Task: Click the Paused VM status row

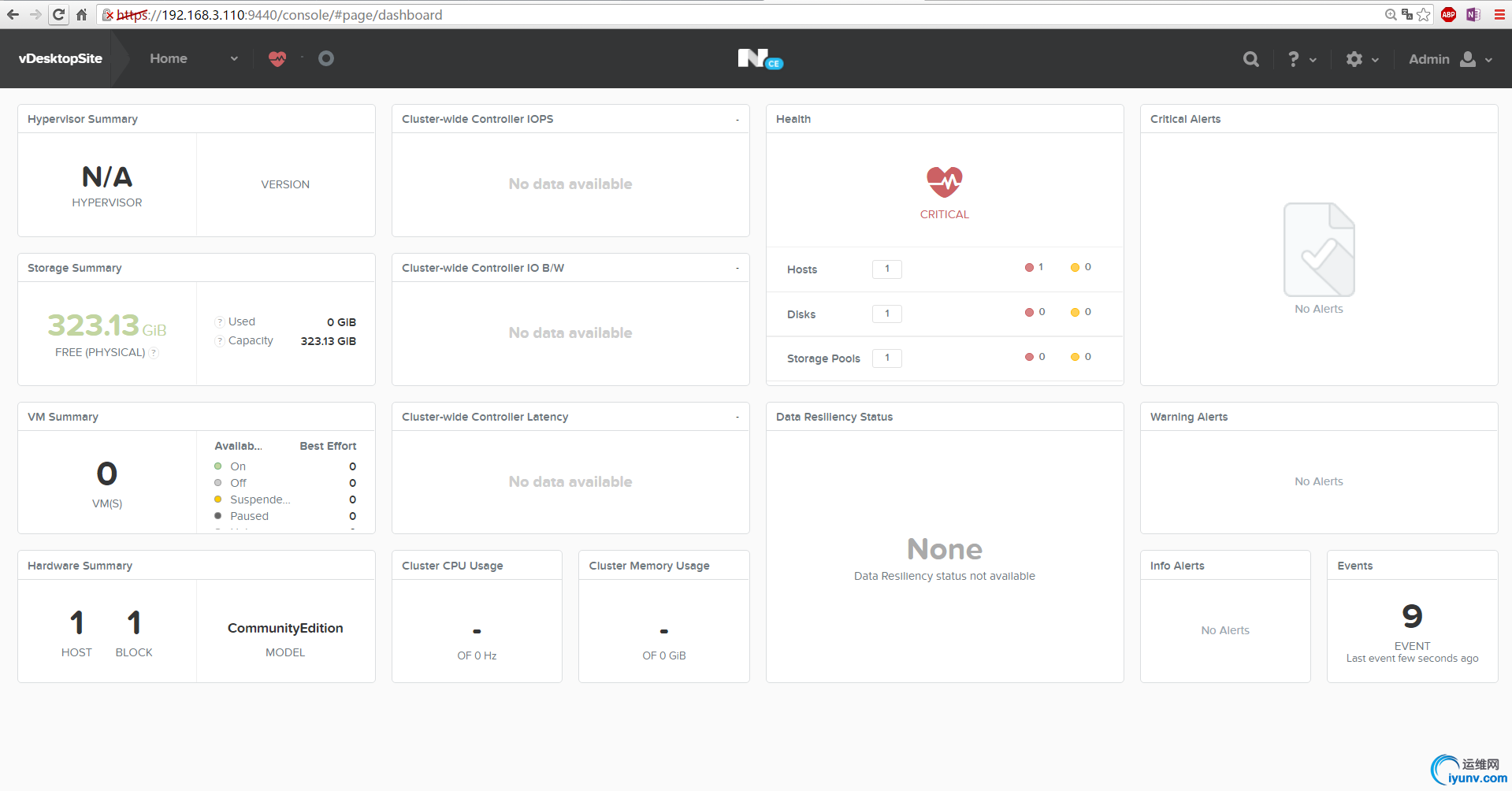Action: 285,516
